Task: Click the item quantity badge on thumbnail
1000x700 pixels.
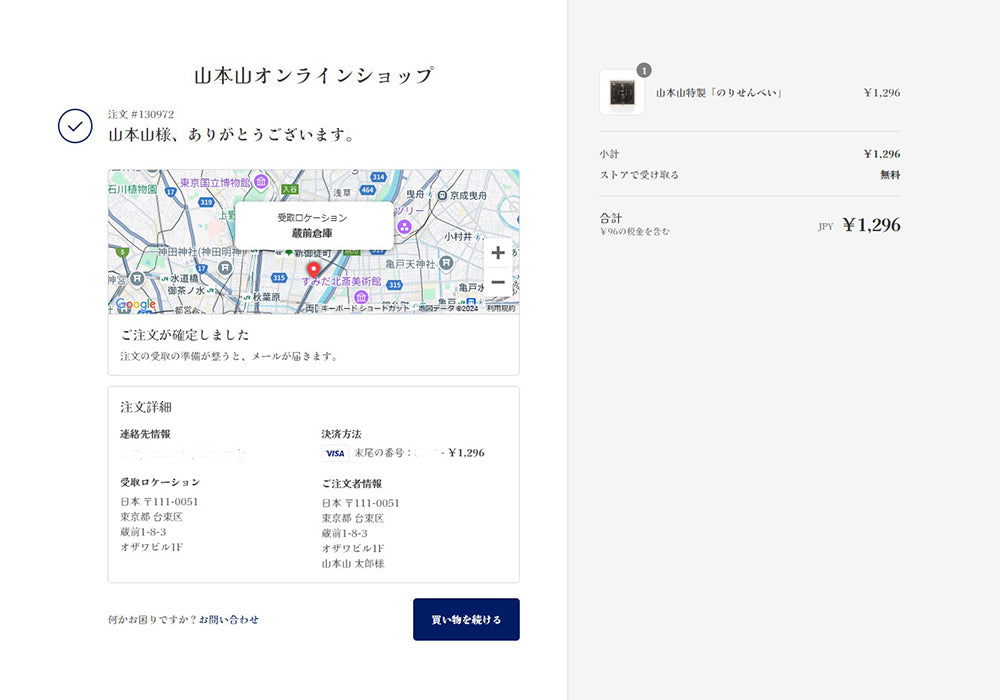Action: pyautogui.click(x=644, y=70)
